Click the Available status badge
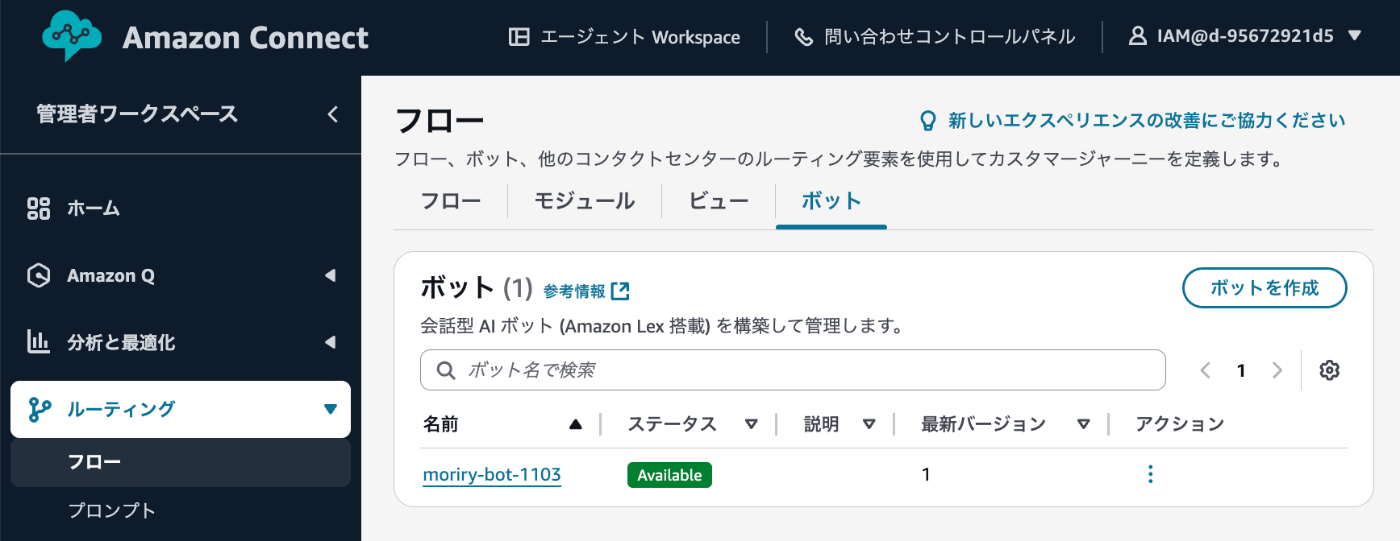Image resolution: width=1400 pixels, height=541 pixels. [669, 475]
